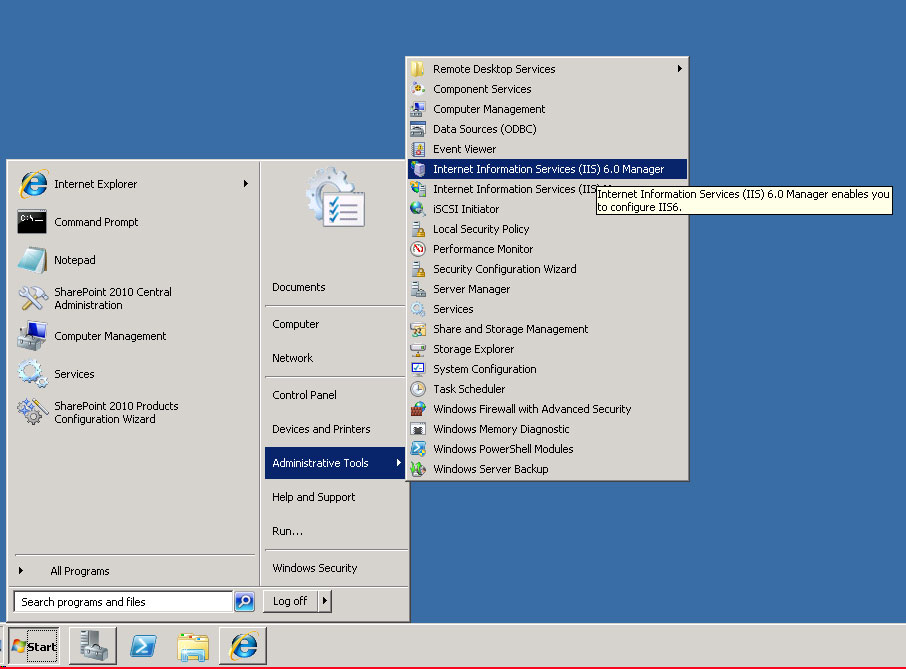The height and width of the screenshot is (669, 906).
Task: Click the Server Manager icon in submenu
Action: [x=418, y=289]
